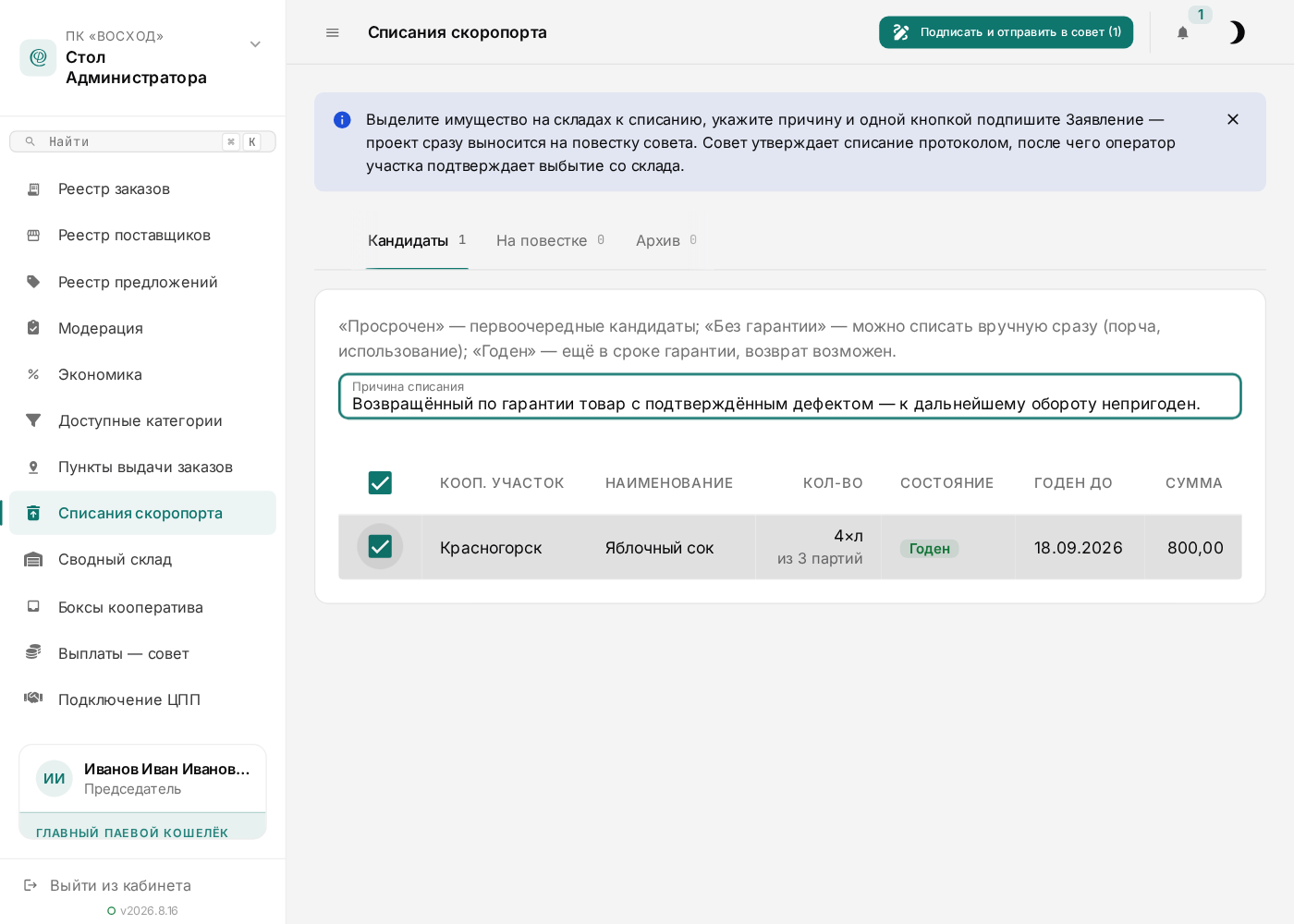Click the Сумма column header

point(1194,482)
